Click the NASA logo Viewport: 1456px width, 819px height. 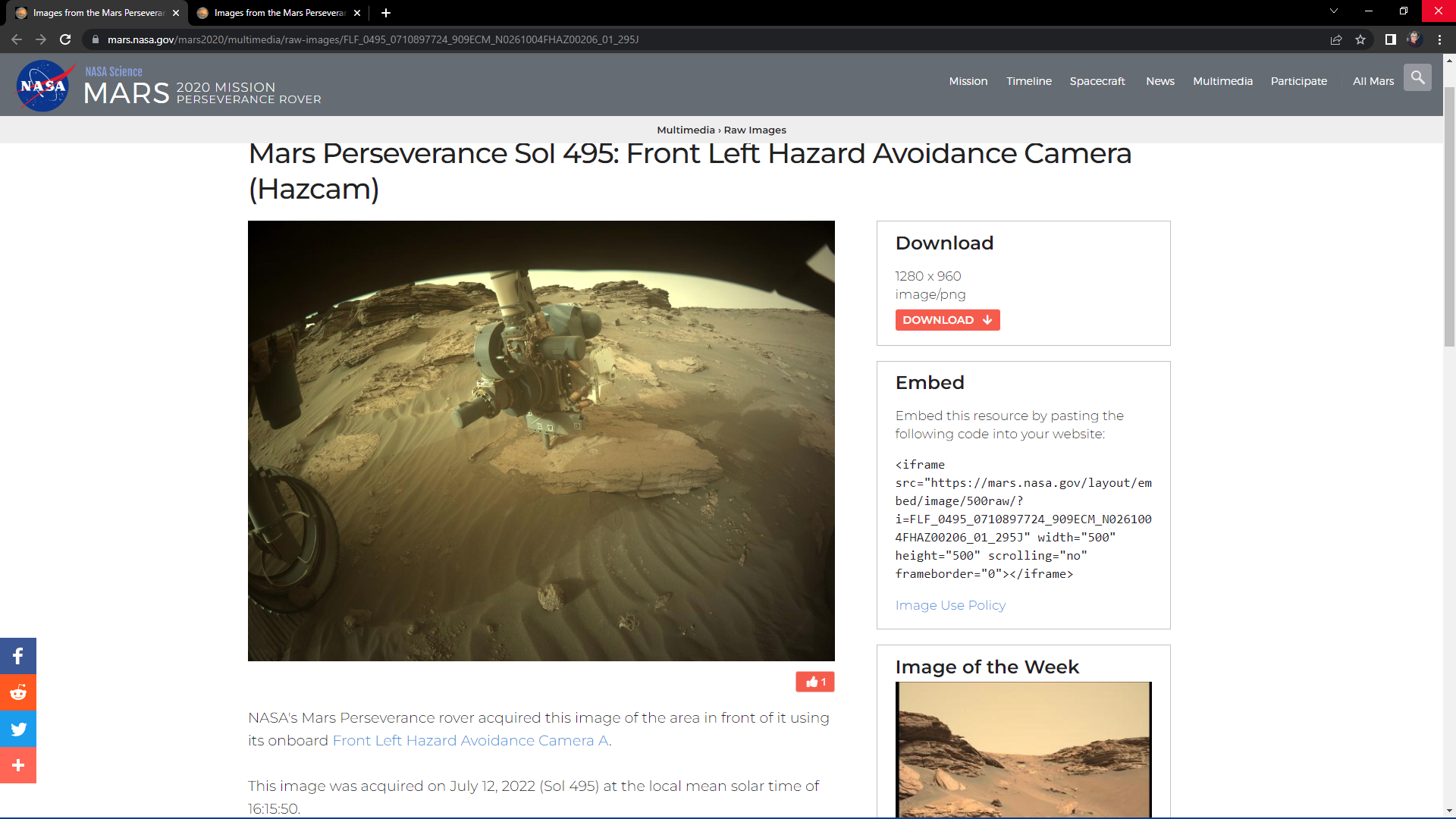pos(43,86)
